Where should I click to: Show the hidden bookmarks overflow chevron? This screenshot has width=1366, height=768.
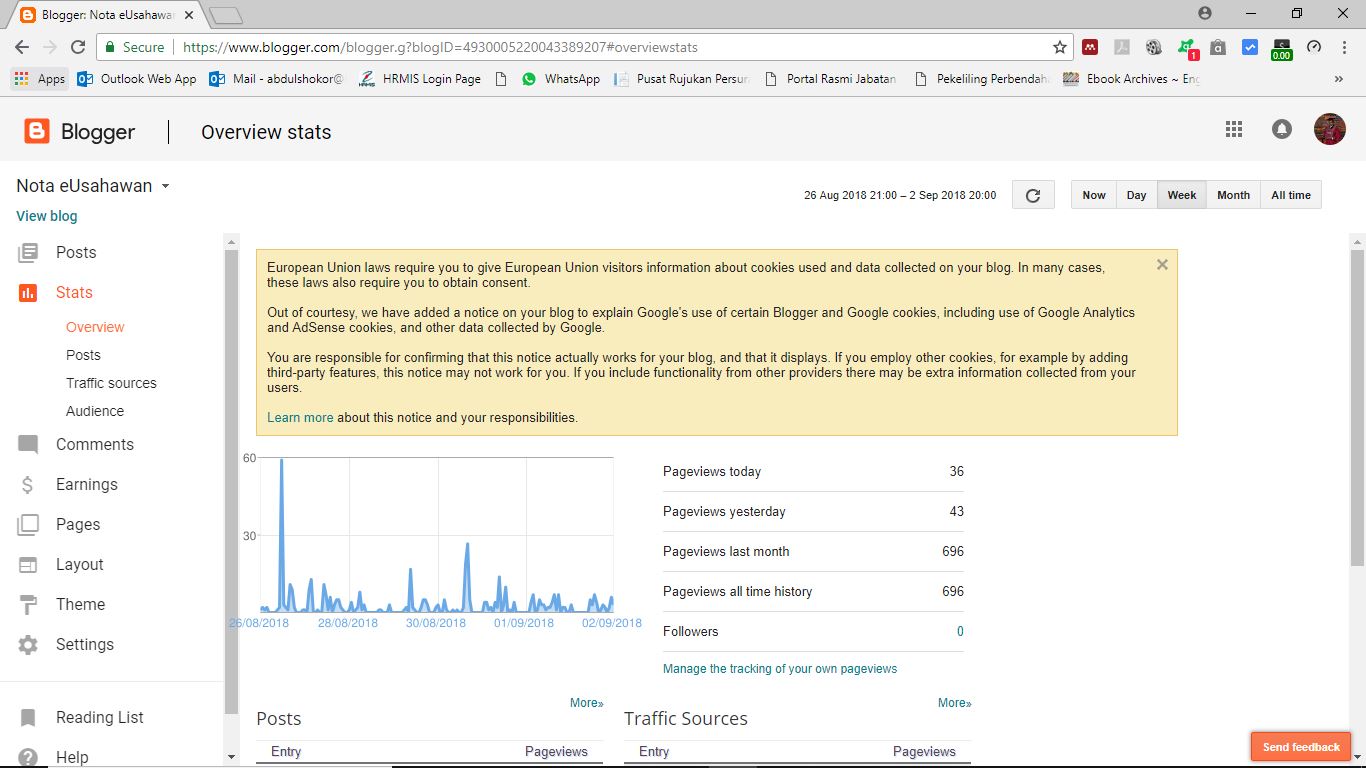tap(1339, 79)
